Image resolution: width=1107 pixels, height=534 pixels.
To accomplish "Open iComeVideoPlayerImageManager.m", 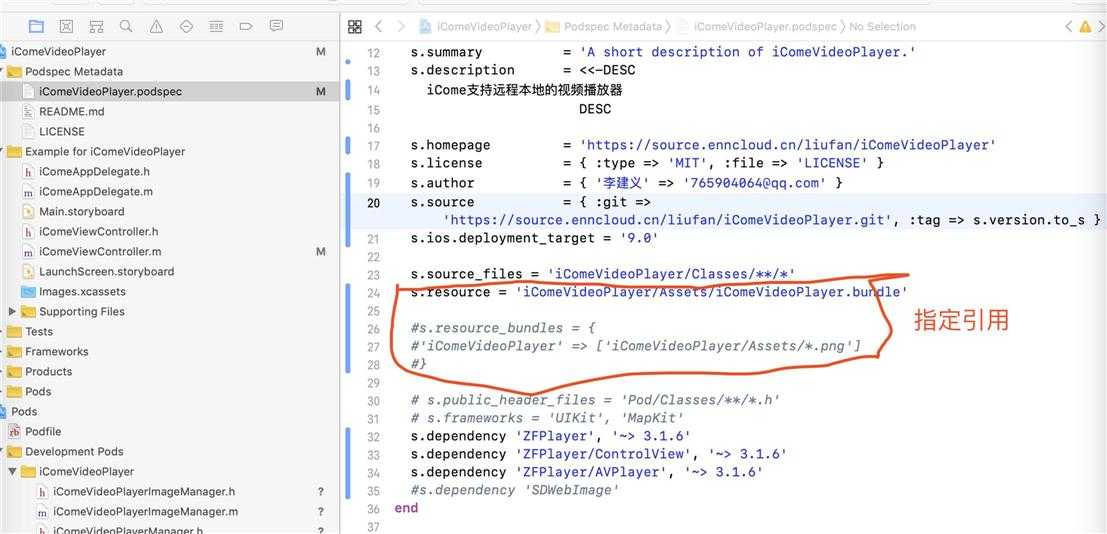I will click(145, 511).
